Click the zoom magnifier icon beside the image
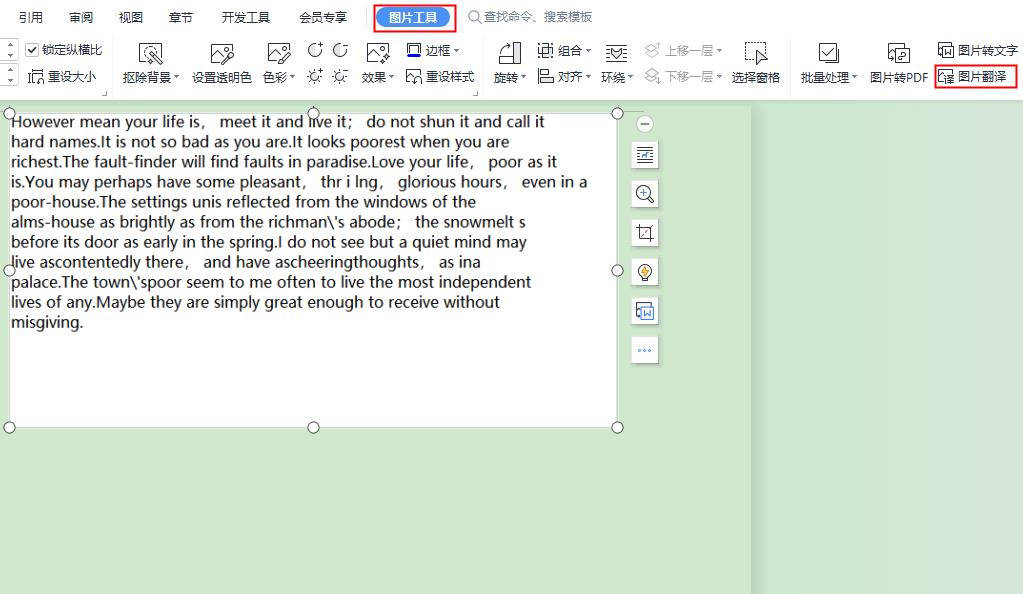The image size is (1023, 594). click(645, 194)
